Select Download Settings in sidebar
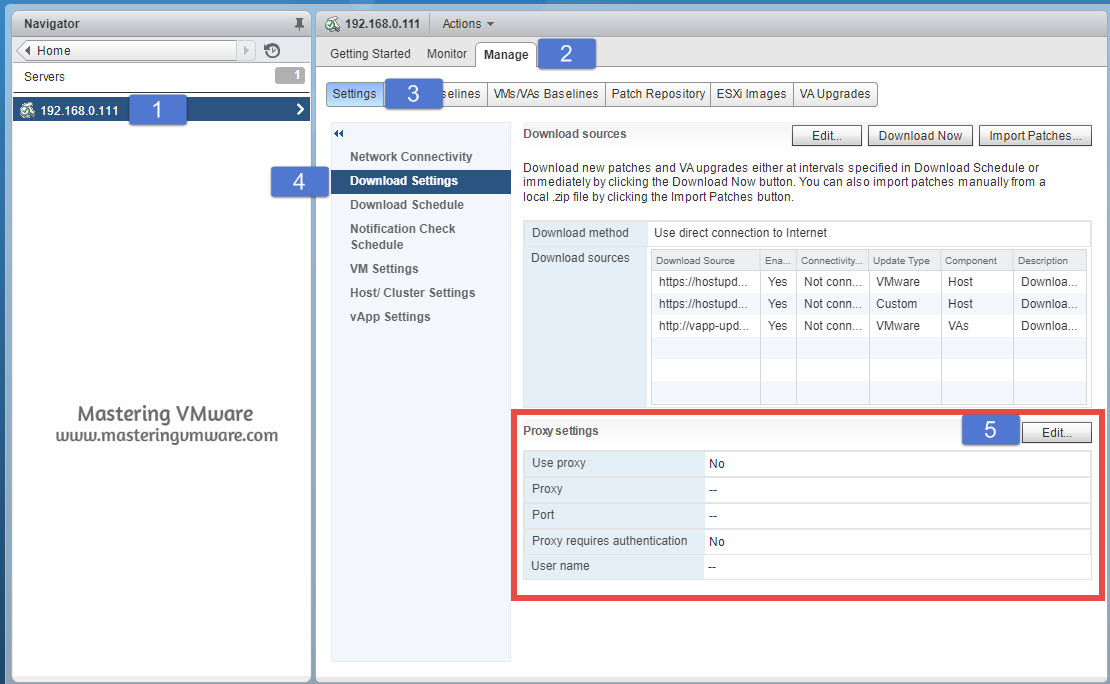 click(x=420, y=181)
